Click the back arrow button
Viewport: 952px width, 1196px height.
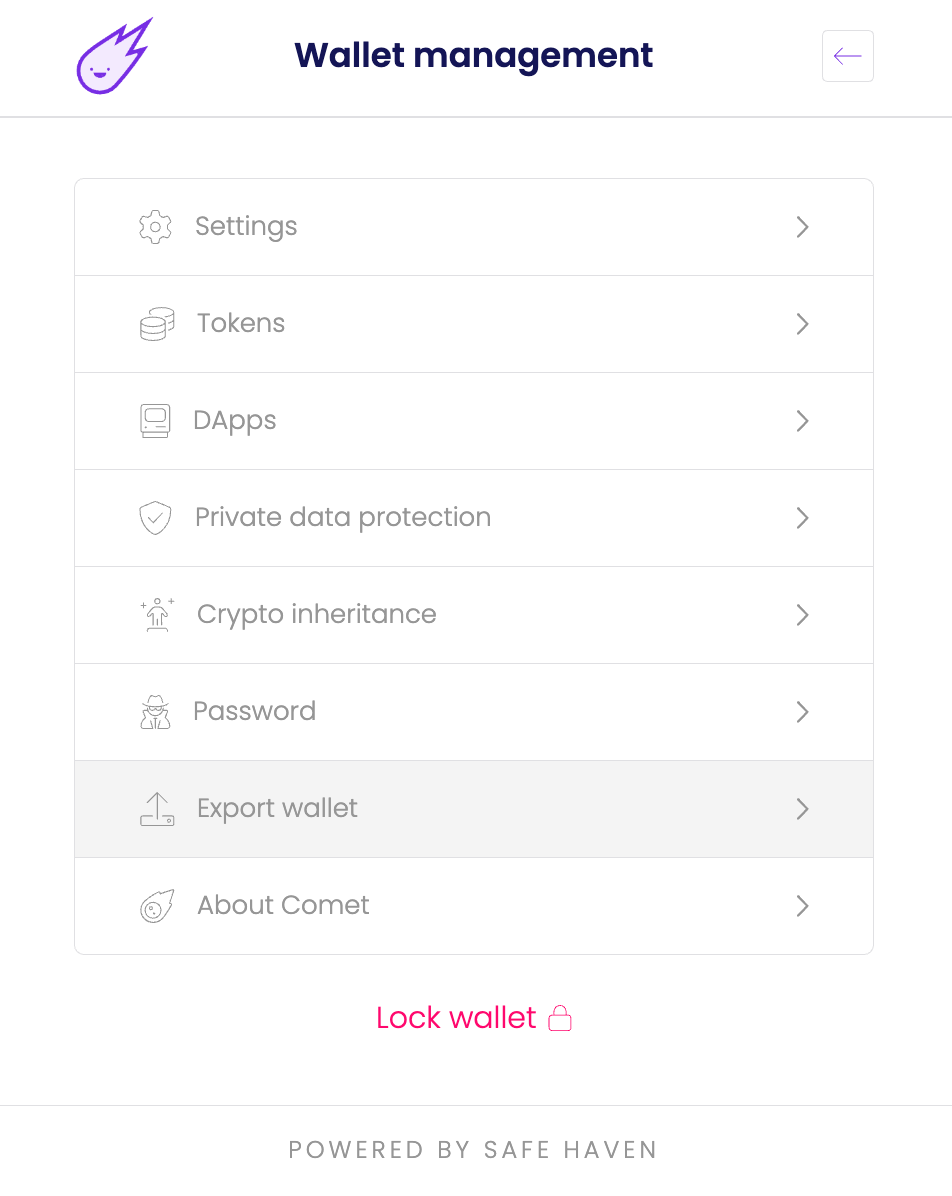tap(847, 56)
